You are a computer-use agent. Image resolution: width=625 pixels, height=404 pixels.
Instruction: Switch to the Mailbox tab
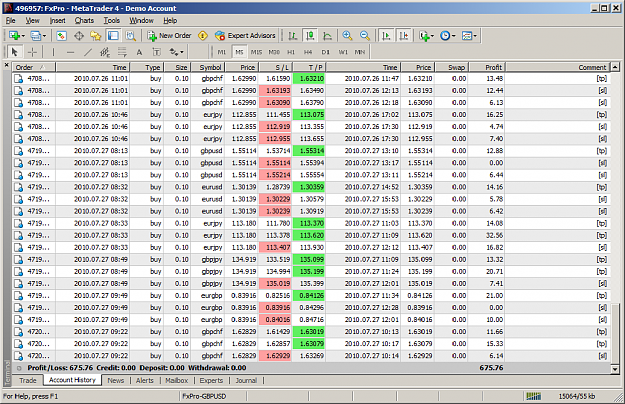click(177, 380)
